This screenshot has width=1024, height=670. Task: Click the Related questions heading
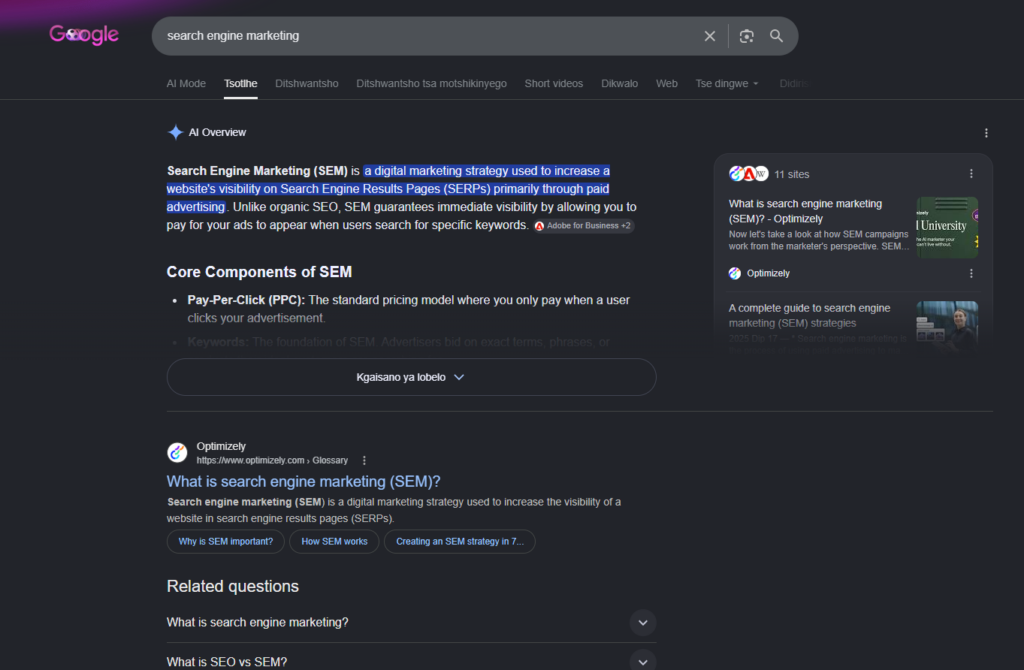232,586
